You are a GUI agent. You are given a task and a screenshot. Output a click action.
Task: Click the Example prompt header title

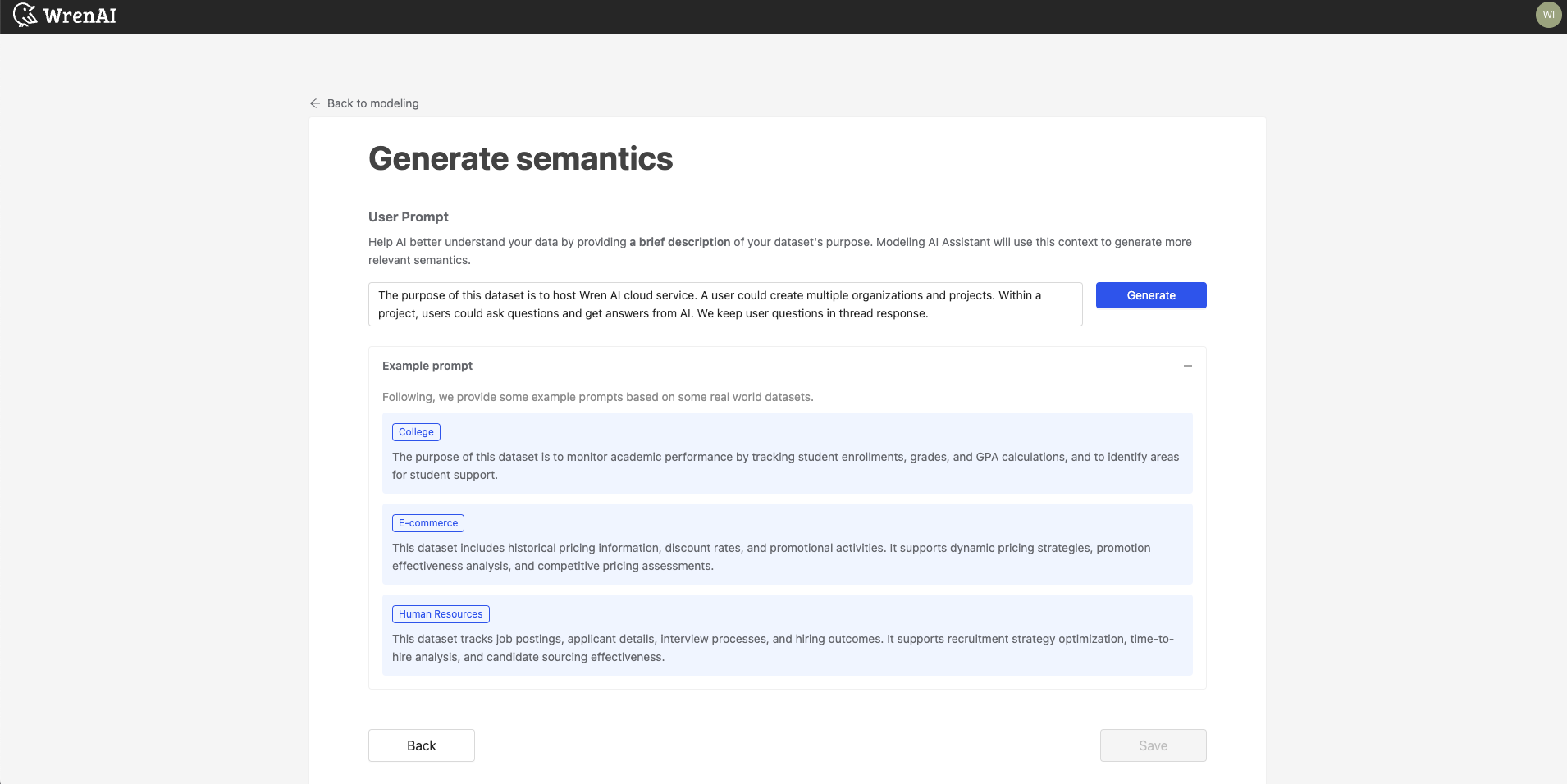427,366
